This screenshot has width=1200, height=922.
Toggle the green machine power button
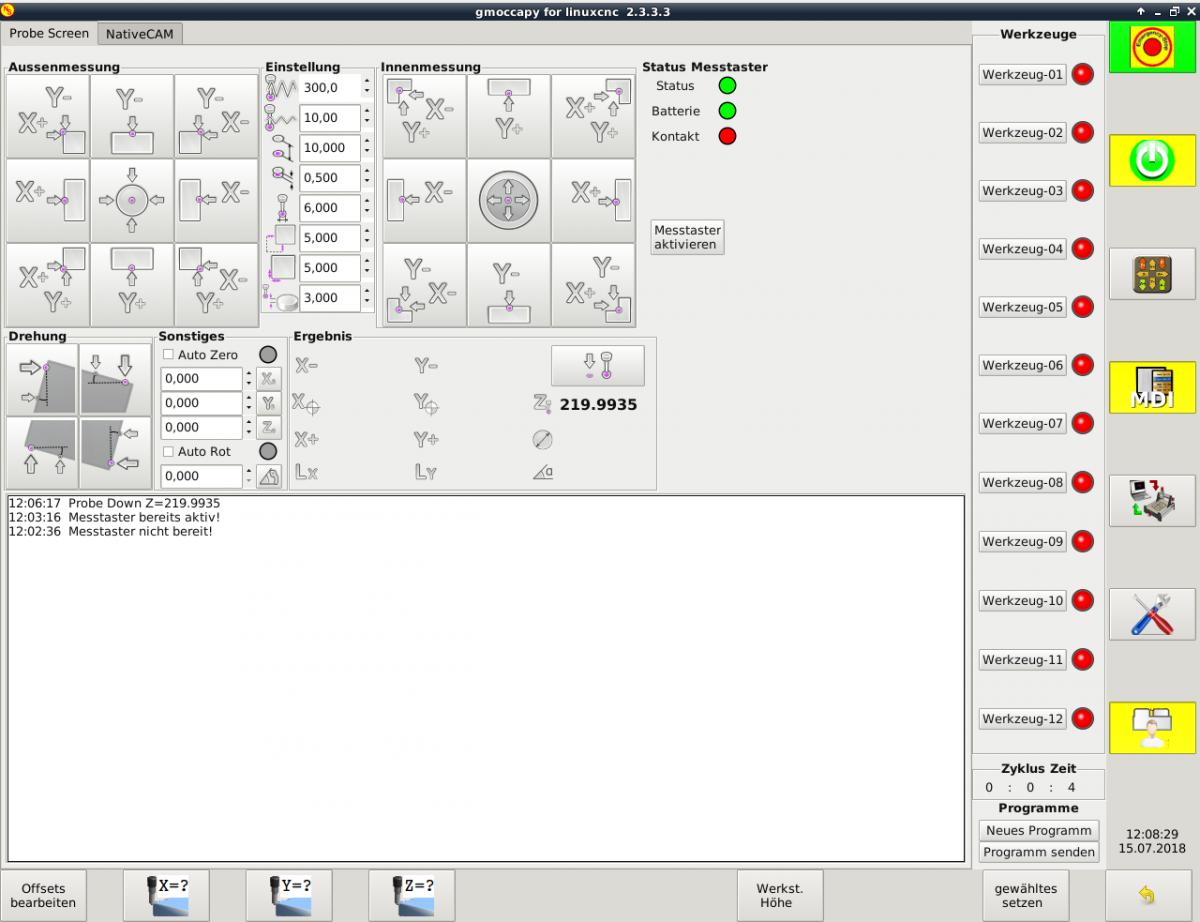(x=1152, y=160)
